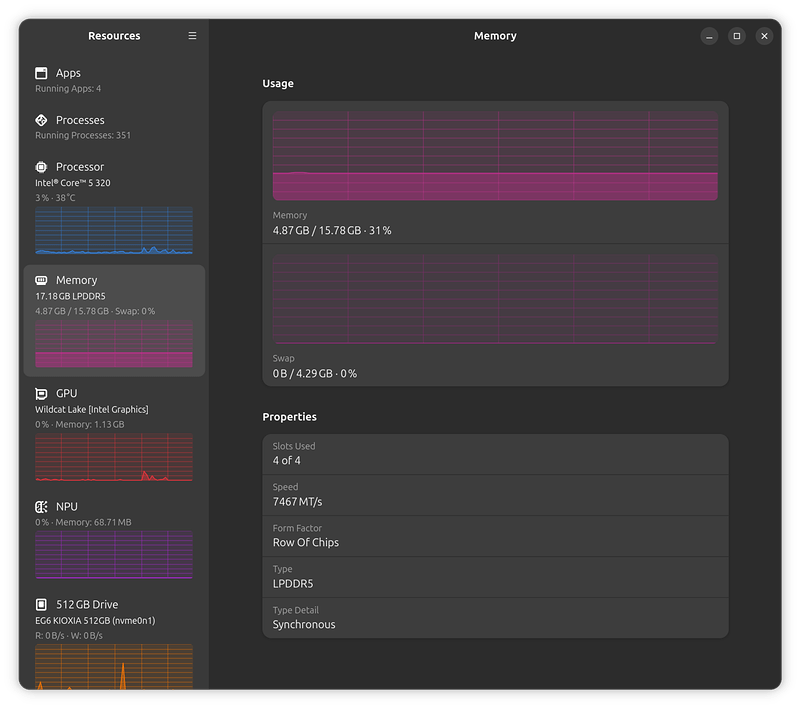Select the Type Detail 'Synchronous' row
The image size is (800, 707).
coord(495,618)
